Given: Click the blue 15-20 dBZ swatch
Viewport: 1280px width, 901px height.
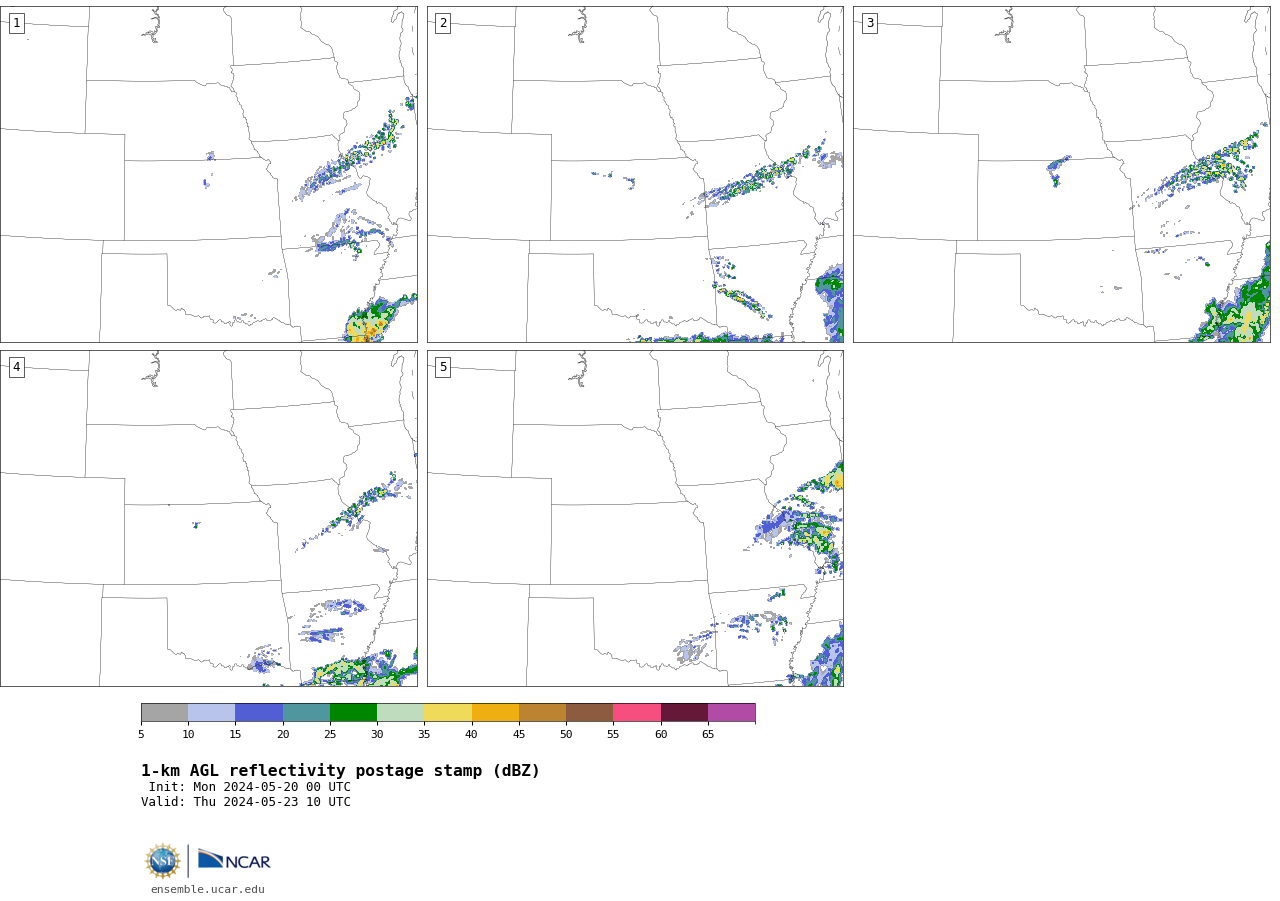Looking at the screenshot, I should pyautogui.click(x=259, y=712).
